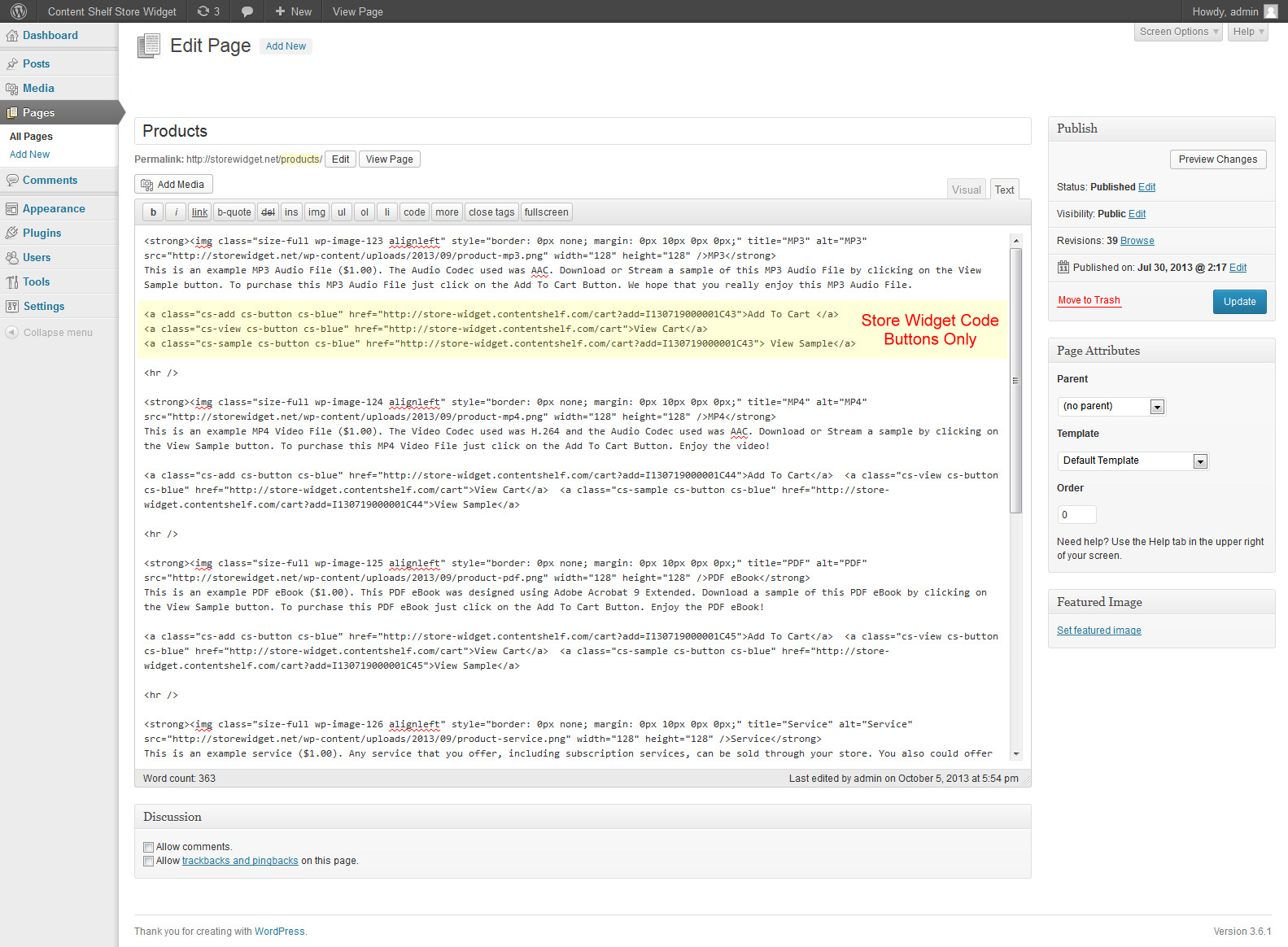Click Add Media button

tap(173, 185)
